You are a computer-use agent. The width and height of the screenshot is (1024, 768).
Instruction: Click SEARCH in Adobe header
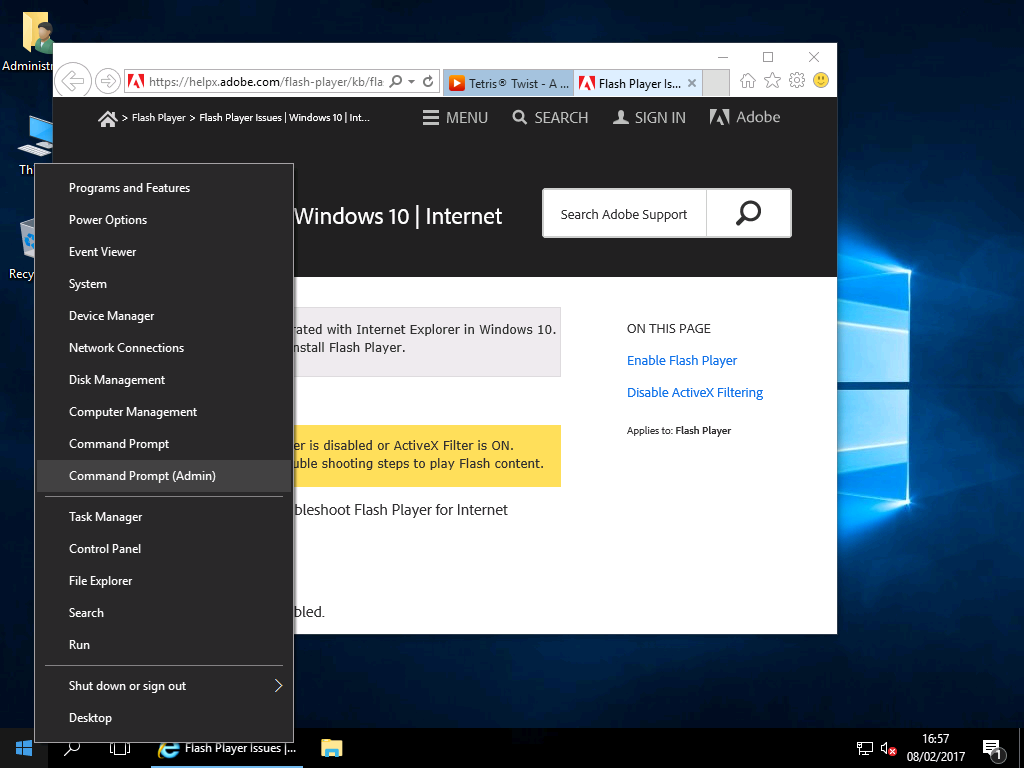551,118
